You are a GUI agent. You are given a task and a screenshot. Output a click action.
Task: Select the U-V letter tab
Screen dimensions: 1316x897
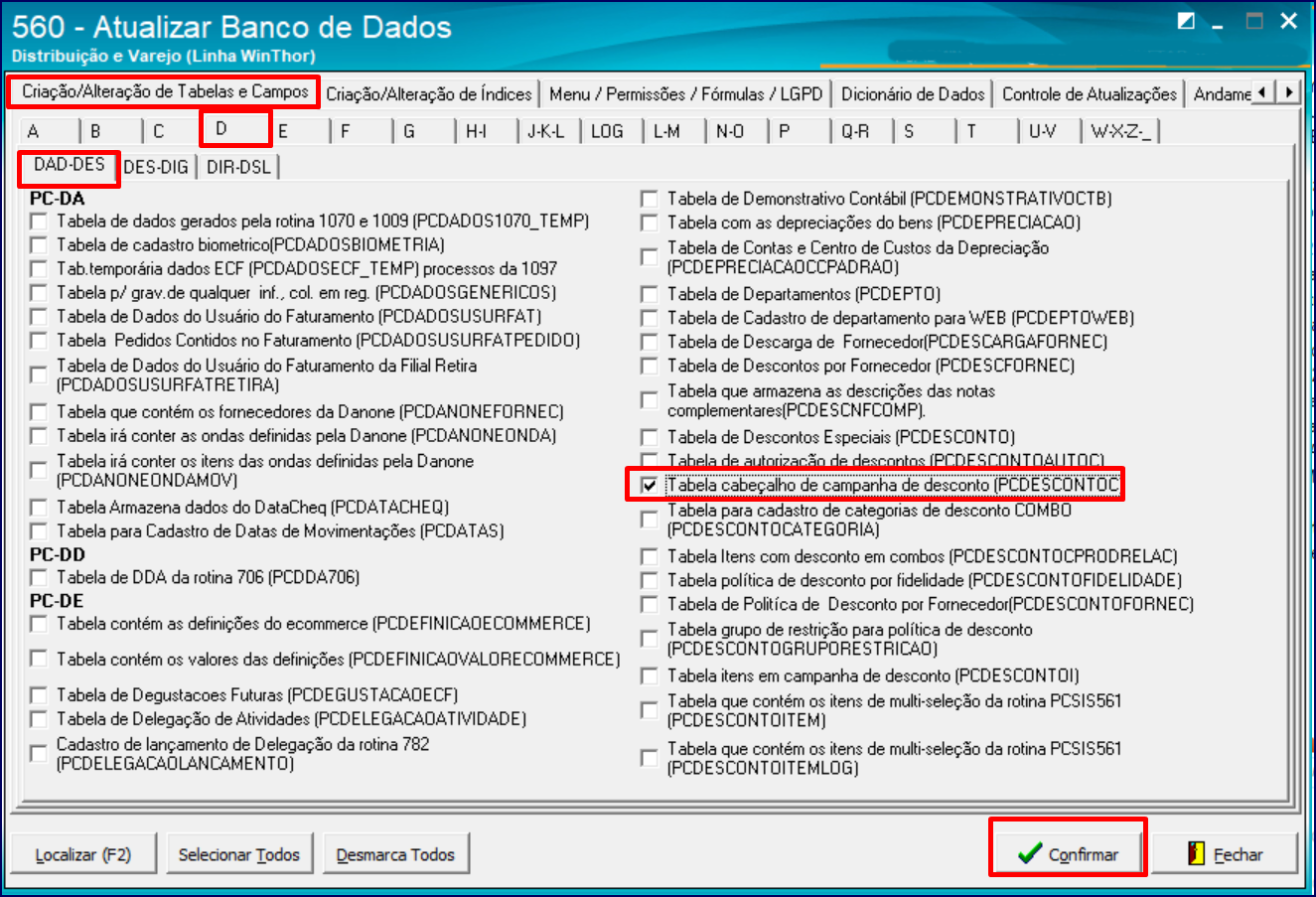(x=1051, y=131)
